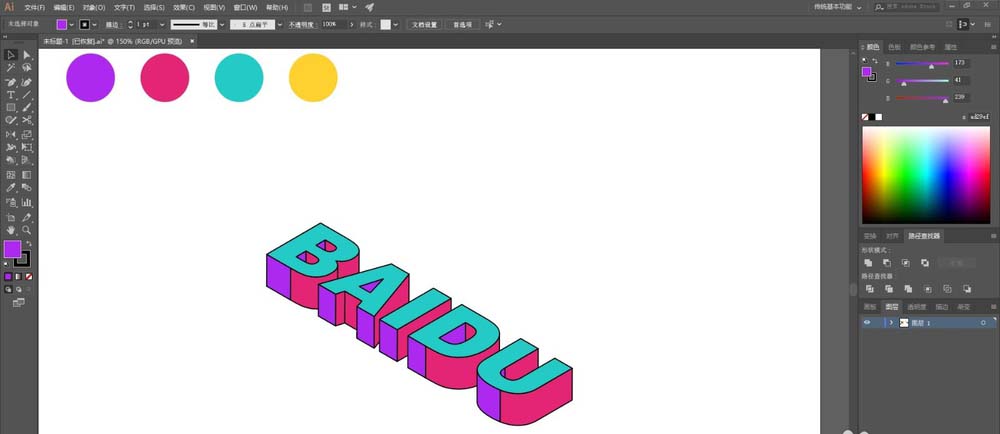Select the Lasso tool
The width and height of the screenshot is (1000, 434).
tap(27, 68)
